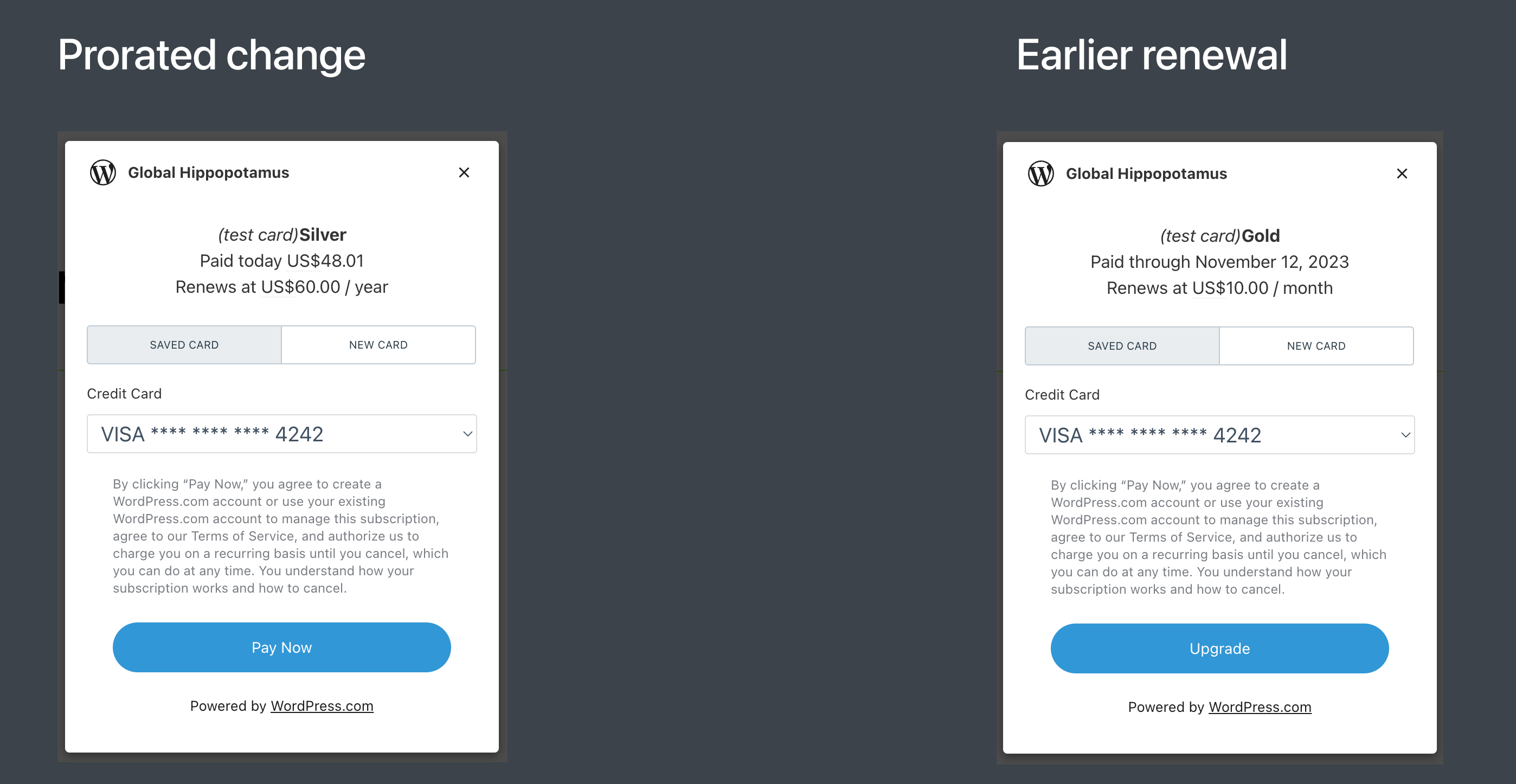
Task: Click the chevron on the Silver dialog card selector
Action: pyautogui.click(x=467, y=434)
